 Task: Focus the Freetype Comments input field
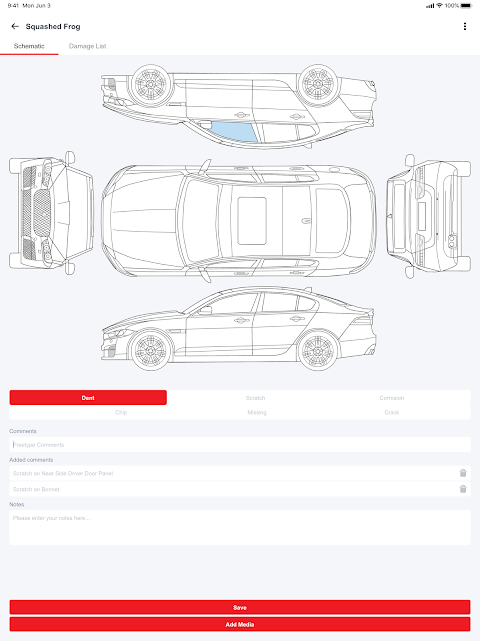point(240,445)
